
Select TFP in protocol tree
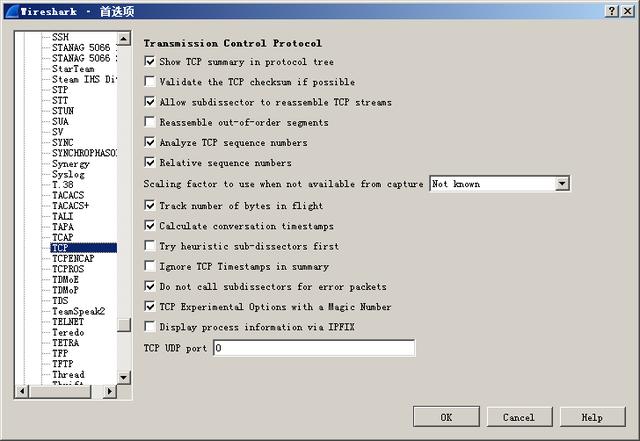pos(60,354)
